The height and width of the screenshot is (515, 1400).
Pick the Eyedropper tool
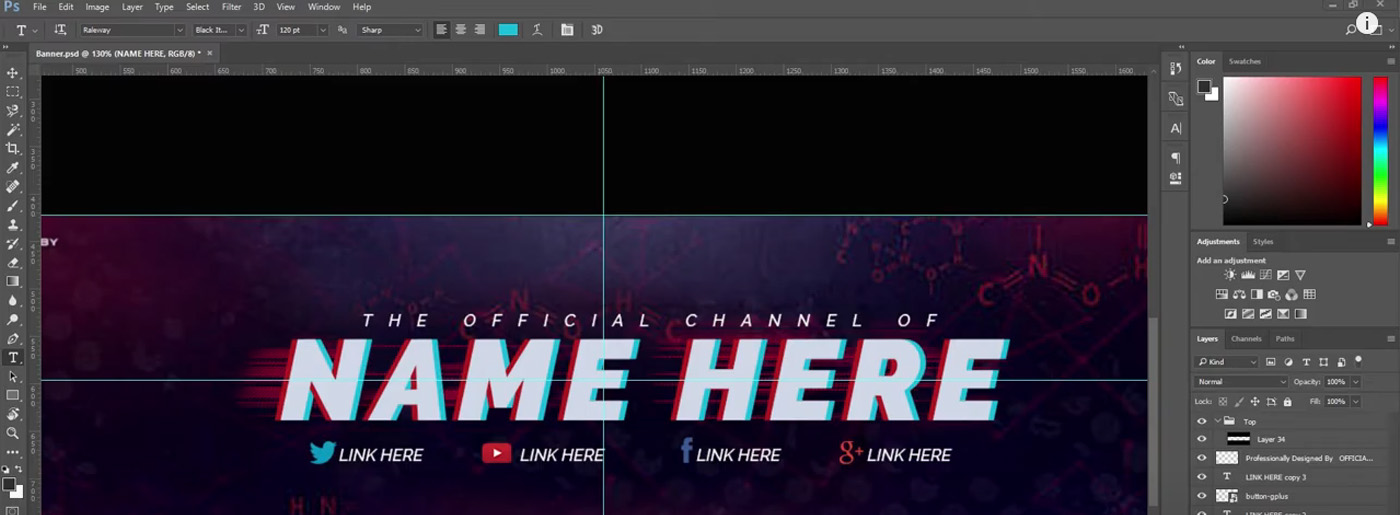pyautogui.click(x=13, y=168)
